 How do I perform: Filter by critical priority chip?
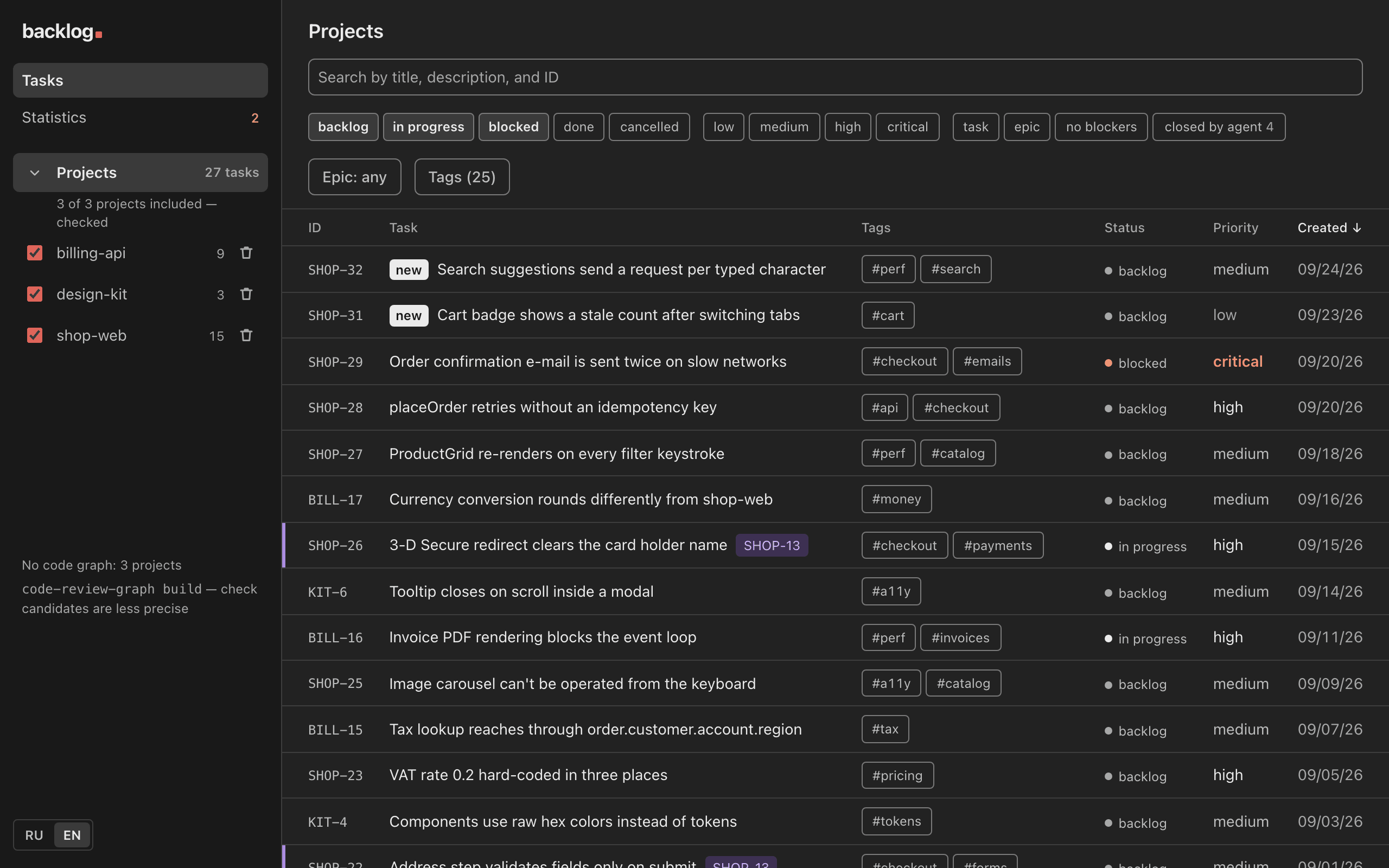(907, 127)
